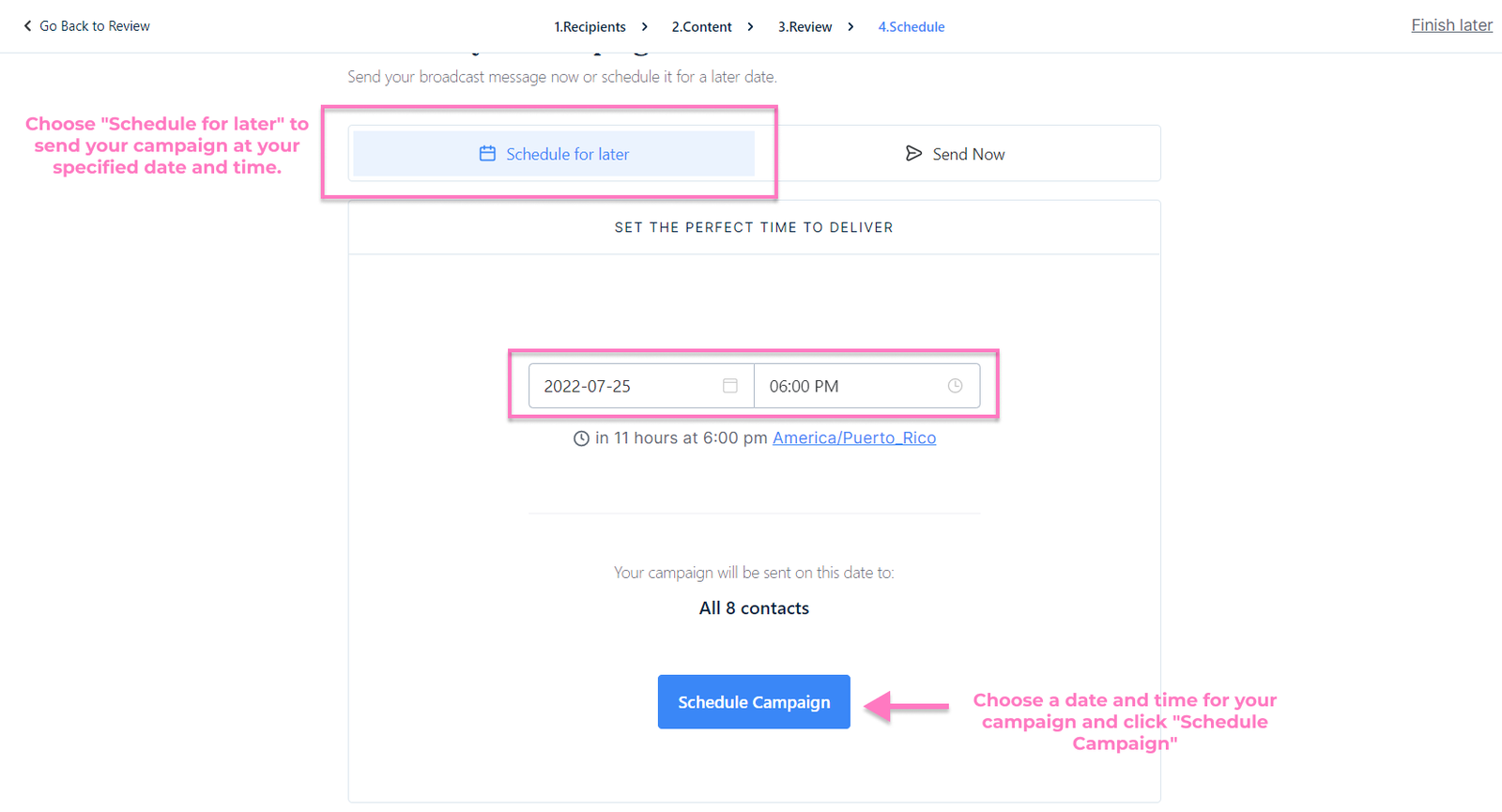Click into the 06:00 PM time field
The width and height of the screenshot is (1502, 812).
[x=845, y=386]
